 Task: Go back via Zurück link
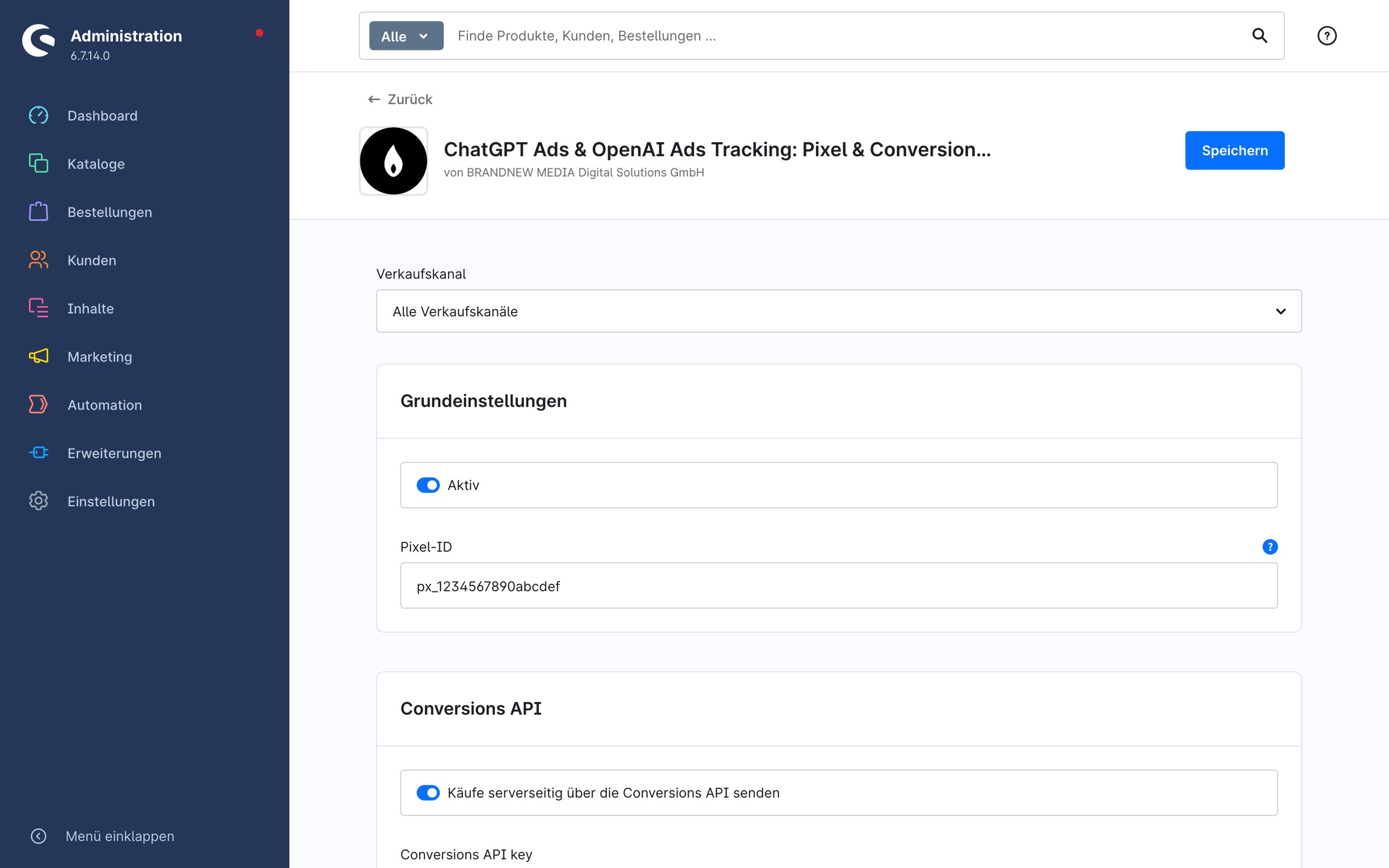tap(400, 100)
